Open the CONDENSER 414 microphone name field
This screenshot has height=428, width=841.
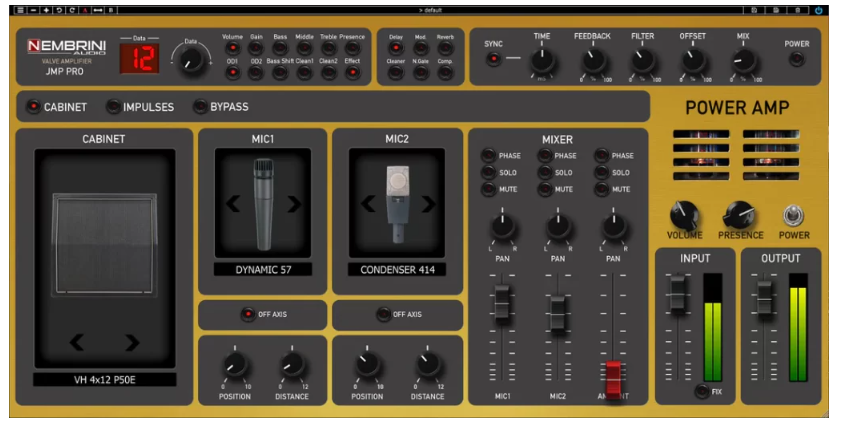(x=397, y=270)
